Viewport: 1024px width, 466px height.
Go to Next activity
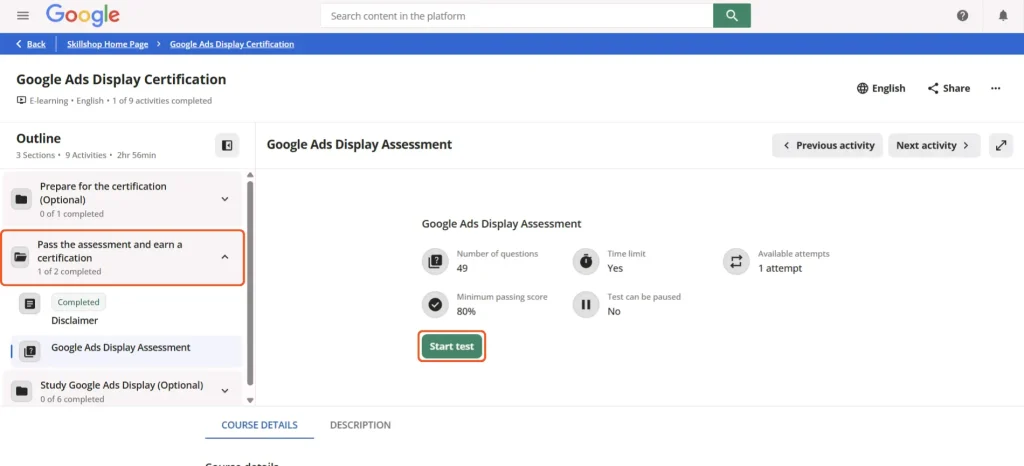(934, 146)
